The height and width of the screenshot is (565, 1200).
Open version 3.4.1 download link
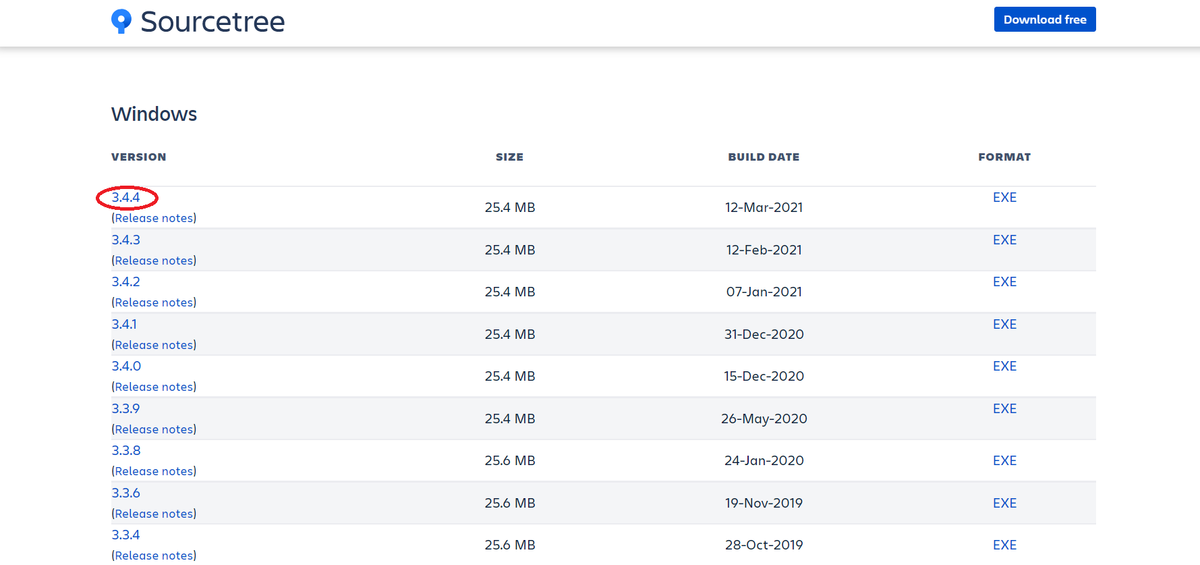pyautogui.click(x=125, y=324)
